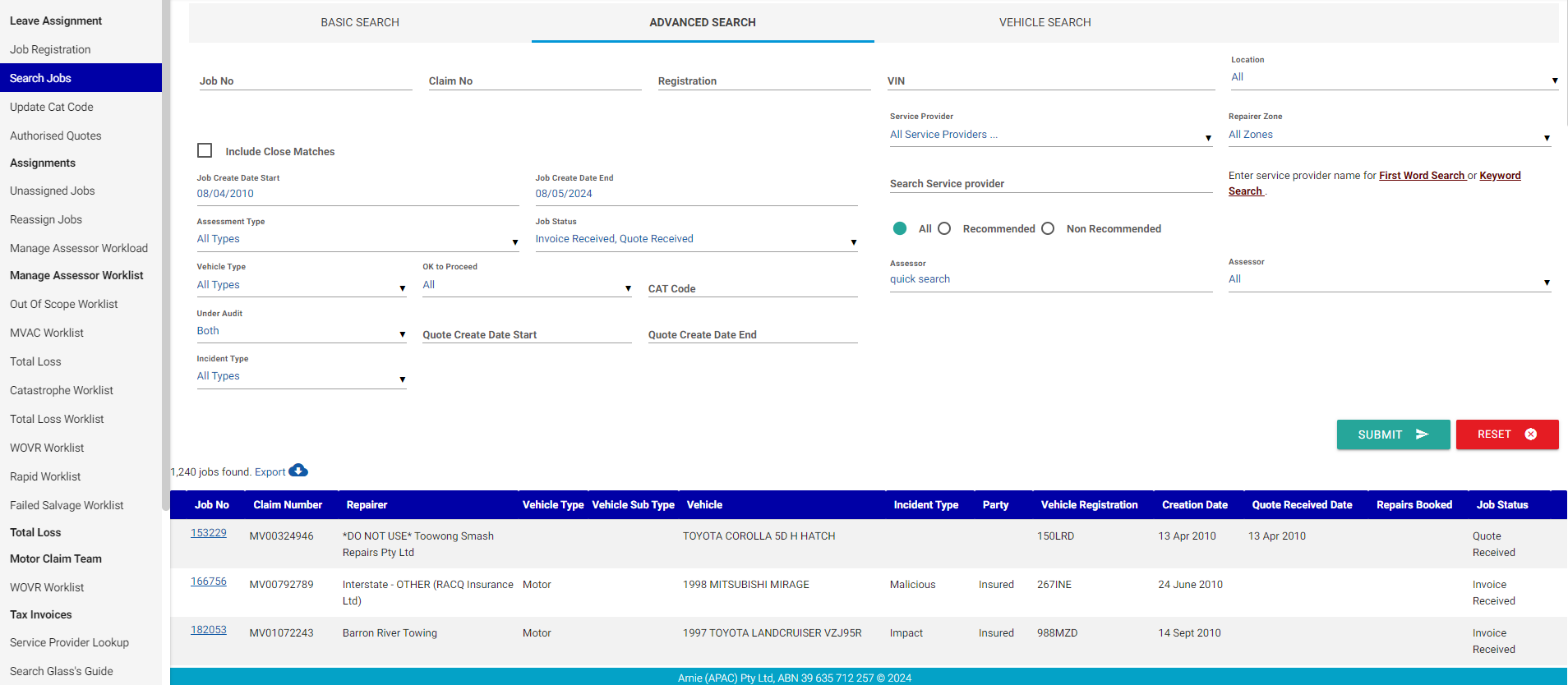Open the Repairer Zone dropdown
The height and width of the screenshot is (685, 1568).
point(1389,136)
